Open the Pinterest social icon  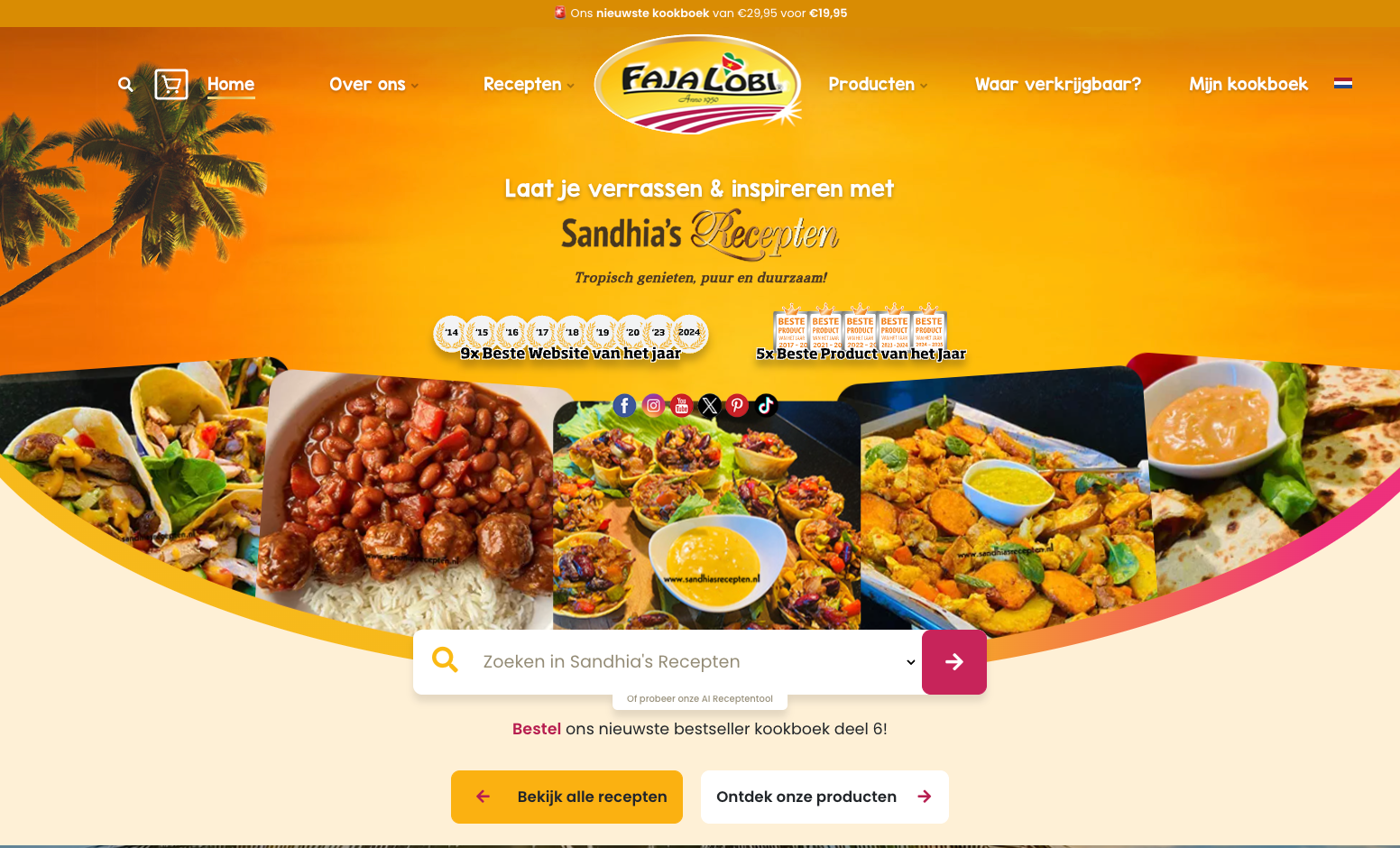pyautogui.click(x=738, y=406)
